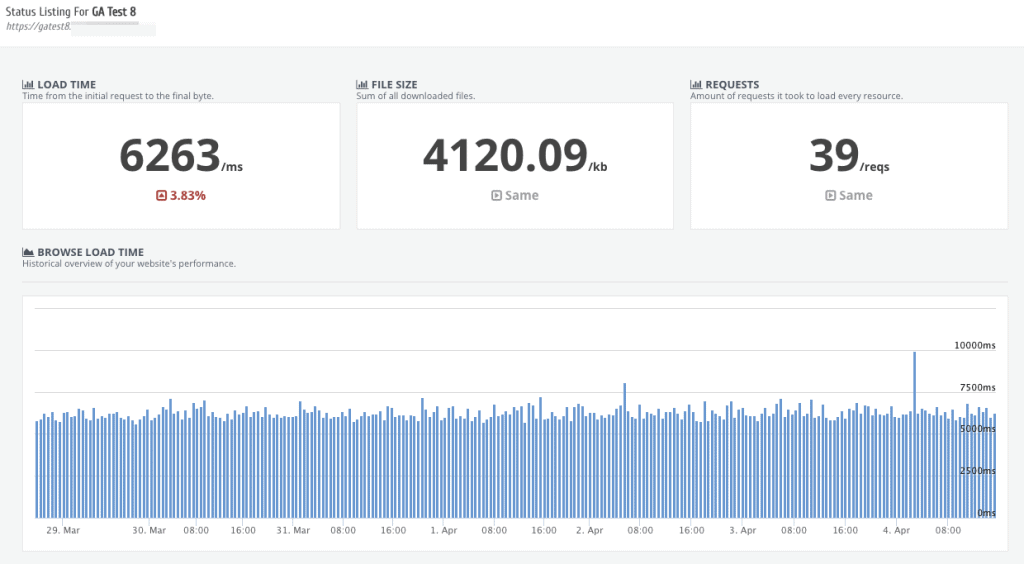Click the tallest bar spike near 4. Apr
Screen dimensions: 1024x564
(x=914, y=435)
